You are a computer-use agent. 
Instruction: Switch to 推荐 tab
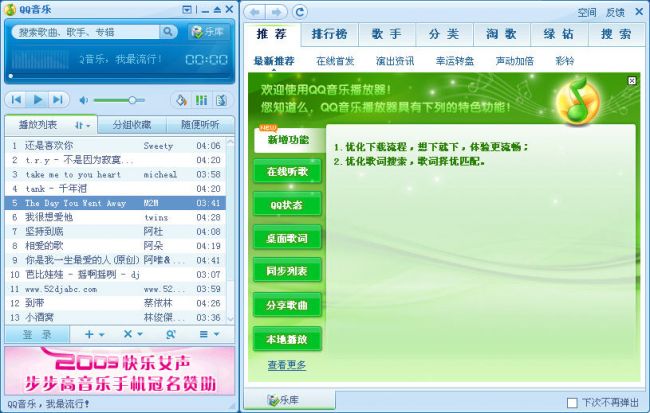(272, 34)
